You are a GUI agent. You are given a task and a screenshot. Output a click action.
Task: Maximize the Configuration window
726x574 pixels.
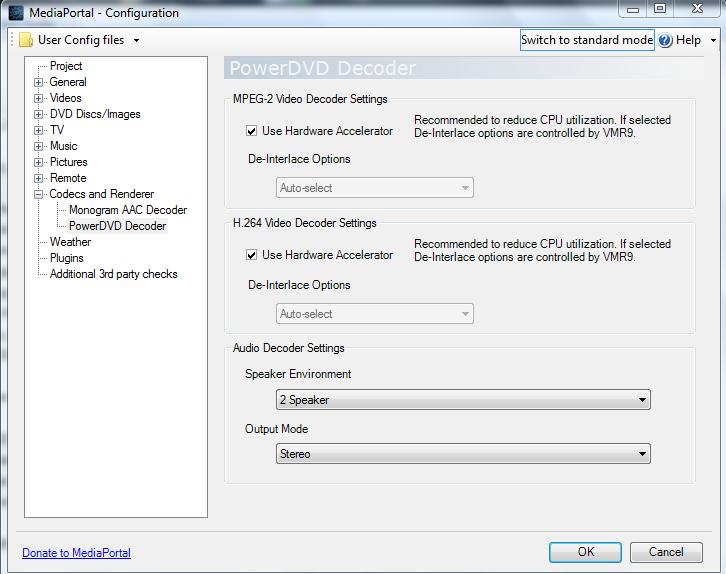point(660,9)
